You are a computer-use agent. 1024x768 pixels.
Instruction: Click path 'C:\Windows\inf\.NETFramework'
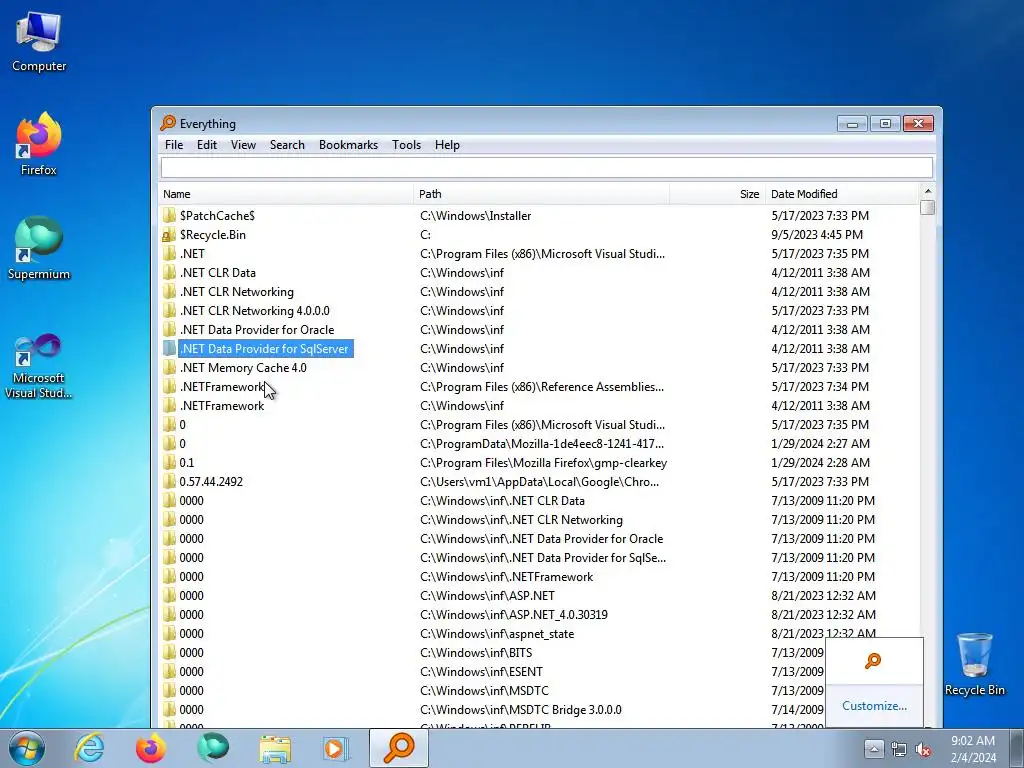tap(507, 577)
